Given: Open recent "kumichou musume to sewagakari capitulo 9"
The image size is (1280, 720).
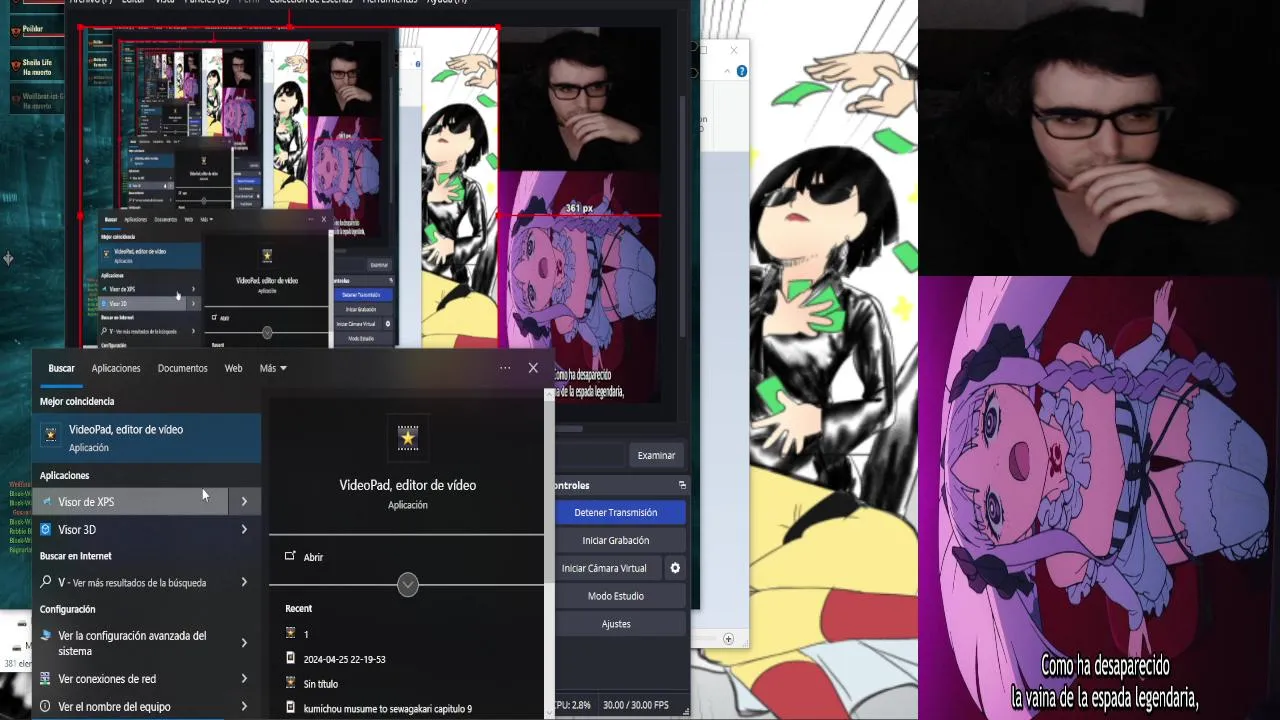Looking at the screenshot, I should [x=387, y=709].
